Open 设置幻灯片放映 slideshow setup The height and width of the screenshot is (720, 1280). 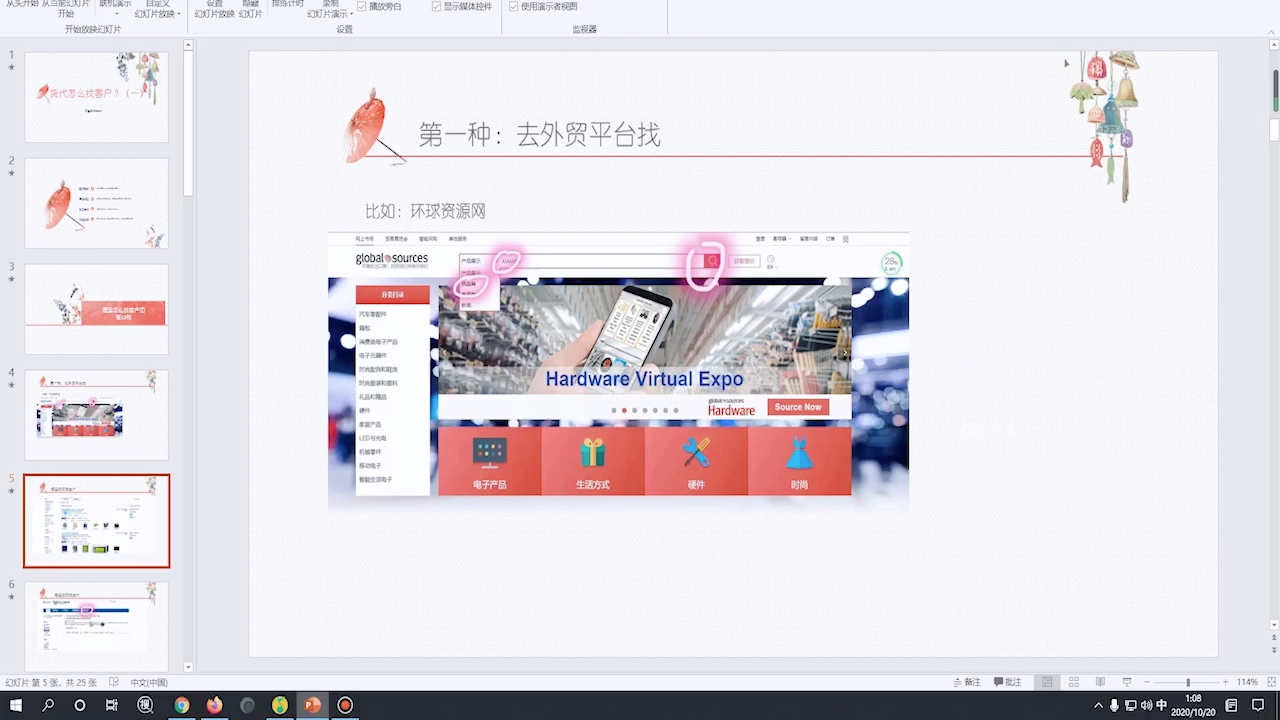click(214, 9)
